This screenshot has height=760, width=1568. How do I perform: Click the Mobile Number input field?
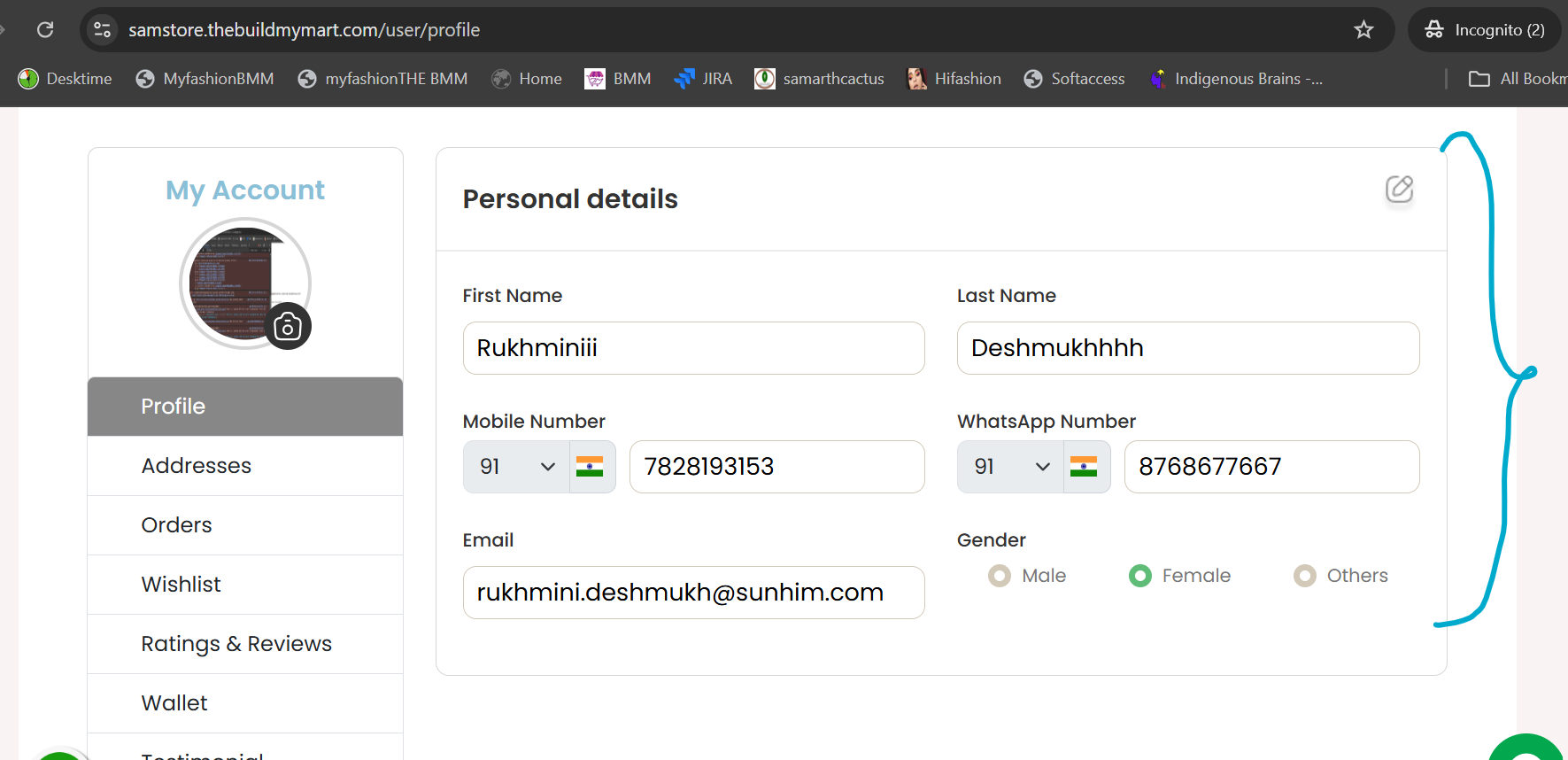[x=777, y=467]
